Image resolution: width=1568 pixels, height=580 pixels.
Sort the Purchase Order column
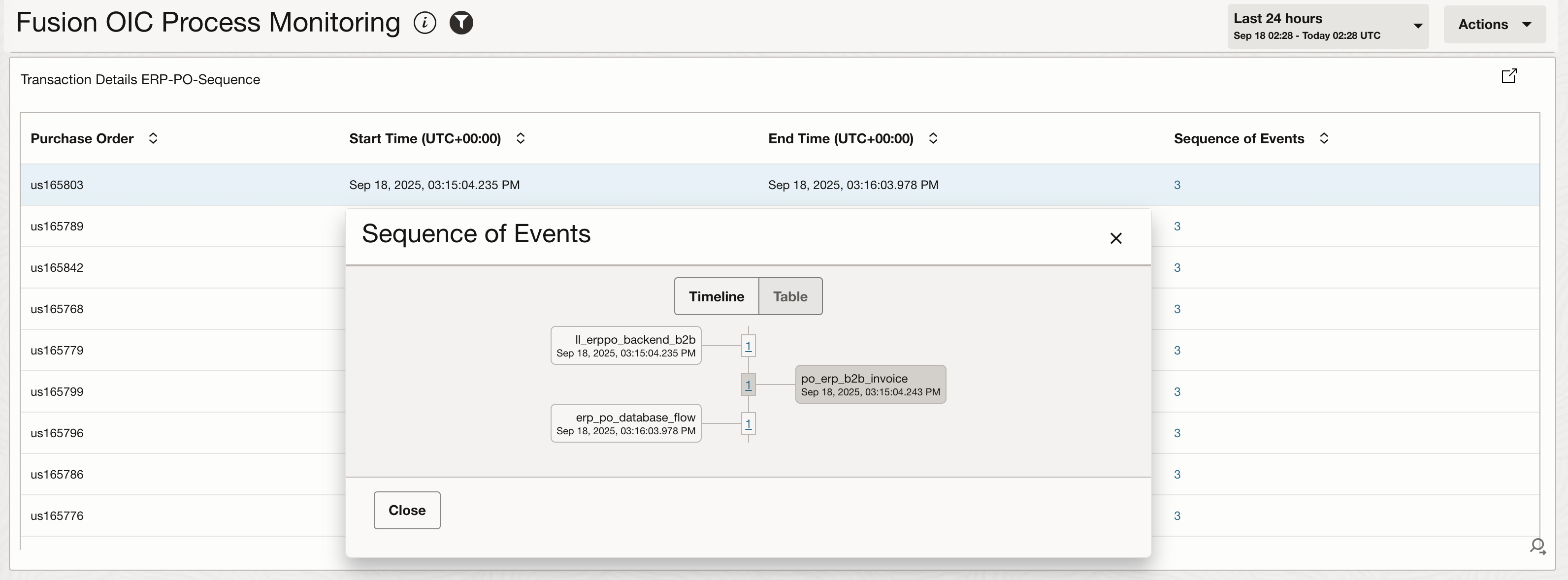click(x=153, y=139)
